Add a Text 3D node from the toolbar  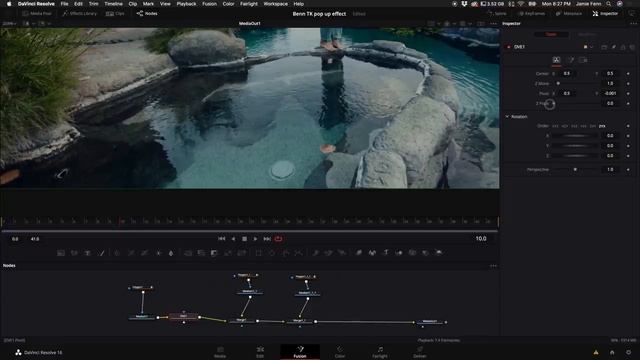tap(386, 253)
